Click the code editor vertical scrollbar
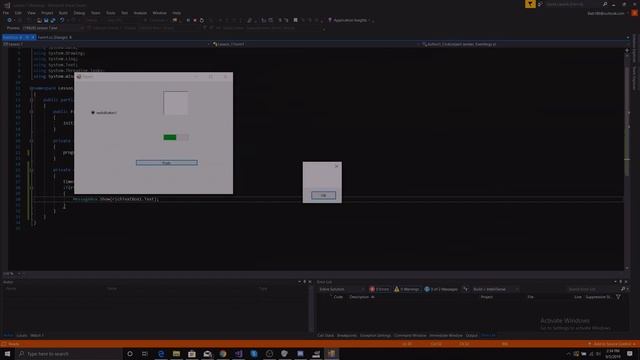 click(x=627, y=159)
